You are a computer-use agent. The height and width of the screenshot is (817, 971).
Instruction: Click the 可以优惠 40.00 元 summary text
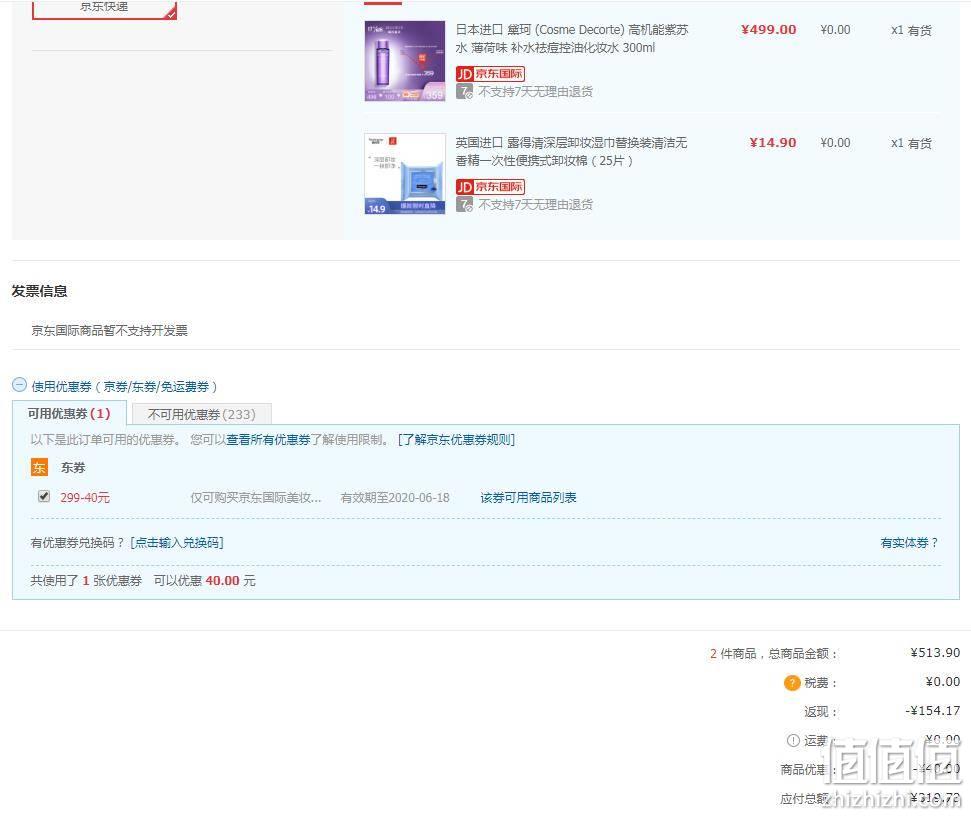point(204,581)
